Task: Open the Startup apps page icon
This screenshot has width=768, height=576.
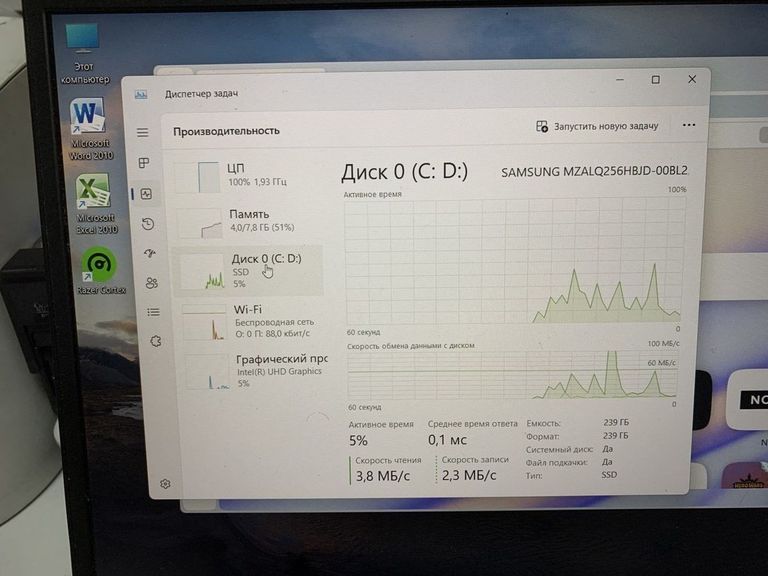Action: [x=150, y=253]
